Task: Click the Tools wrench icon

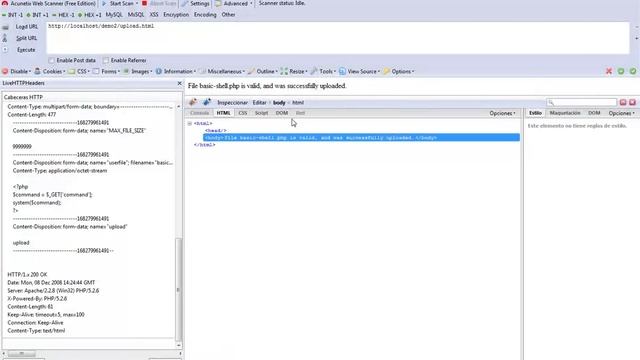Action: [314, 71]
